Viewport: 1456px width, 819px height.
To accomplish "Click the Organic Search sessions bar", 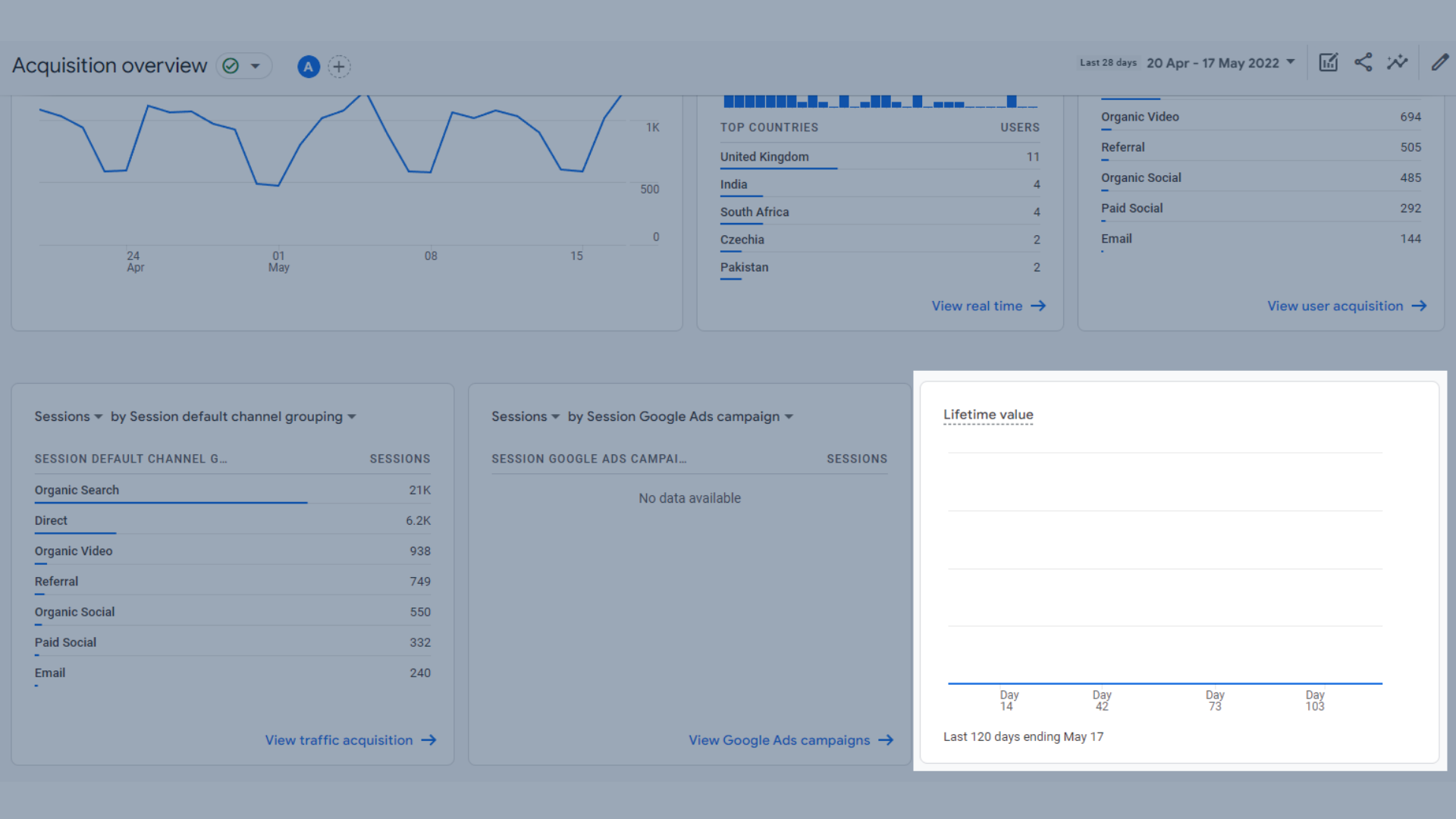I will pyautogui.click(x=171, y=503).
